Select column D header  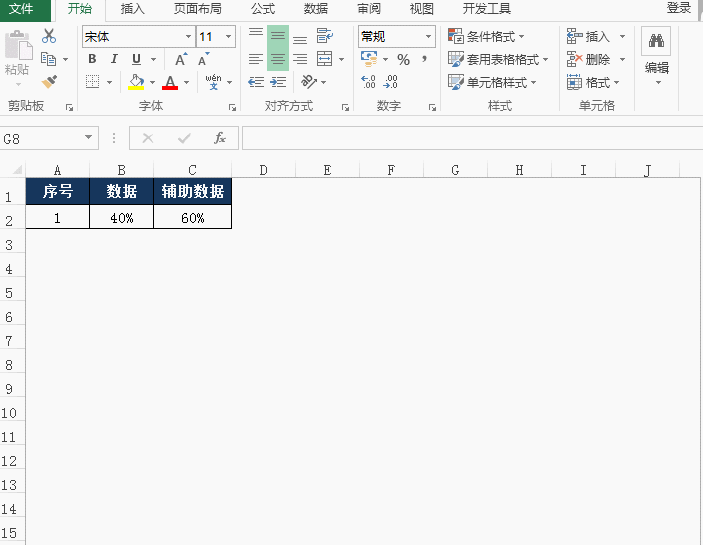[x=263, y=170]
